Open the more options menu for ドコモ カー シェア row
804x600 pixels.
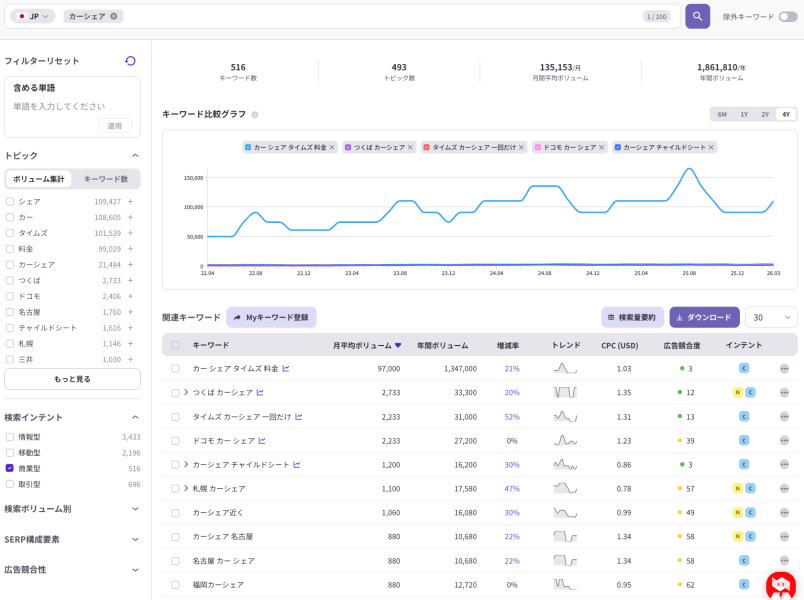pos(784,441)
